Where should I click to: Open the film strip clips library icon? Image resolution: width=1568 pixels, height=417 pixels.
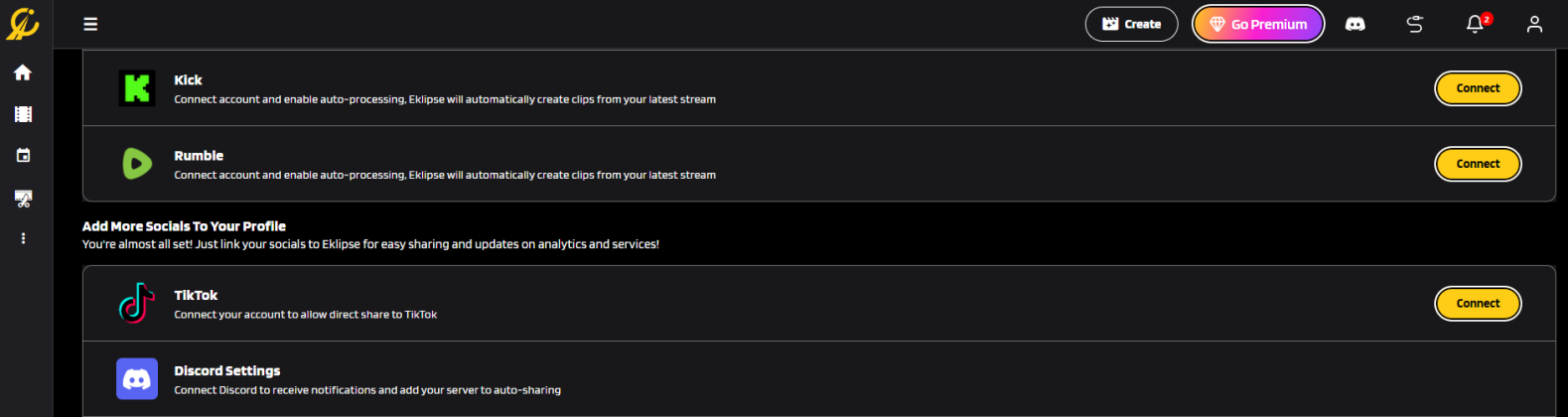tap(23, 114)
